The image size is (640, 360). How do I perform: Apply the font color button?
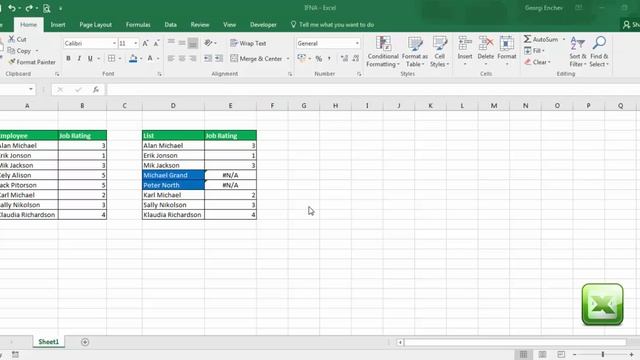150,58
